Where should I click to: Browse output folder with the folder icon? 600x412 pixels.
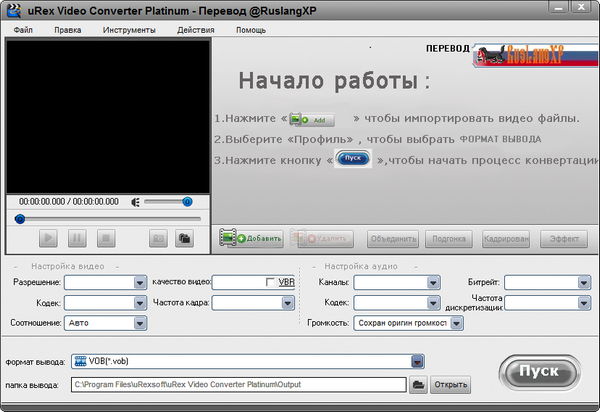coord(418,384)
